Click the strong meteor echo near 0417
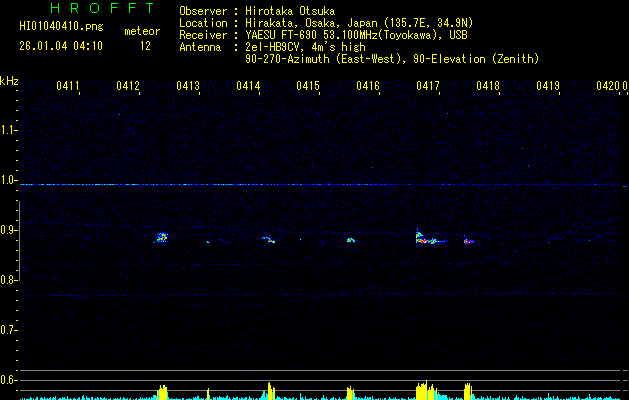This screenshot has height=400, width=629. pyautogui.click(x=423, y=239)
